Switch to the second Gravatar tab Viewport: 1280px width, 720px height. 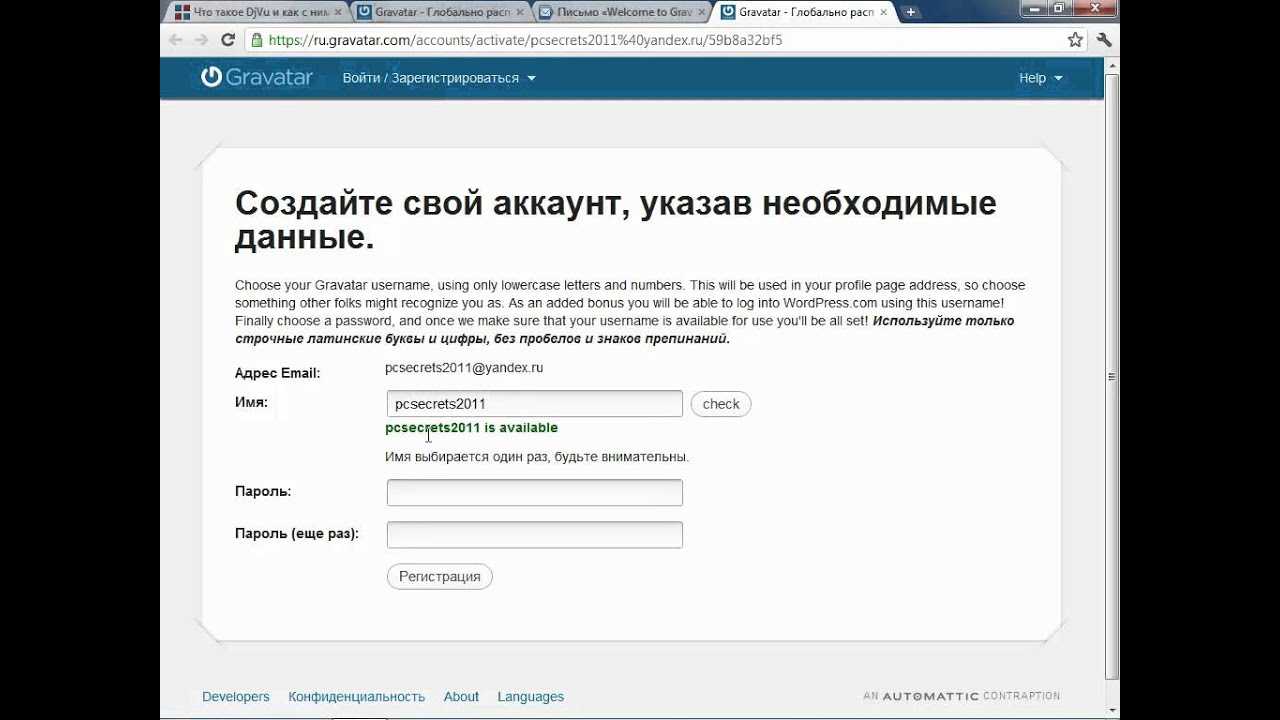(x=440, y=12)
